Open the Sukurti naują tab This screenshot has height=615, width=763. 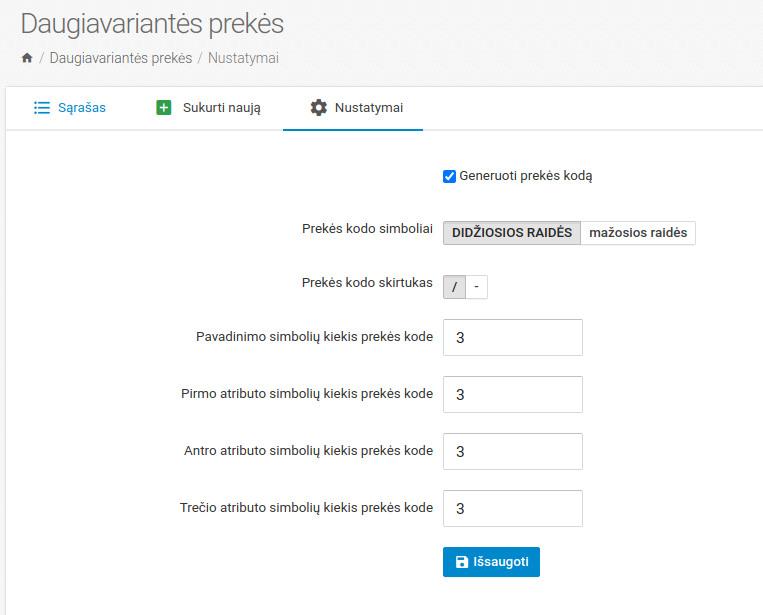[221, 107]
